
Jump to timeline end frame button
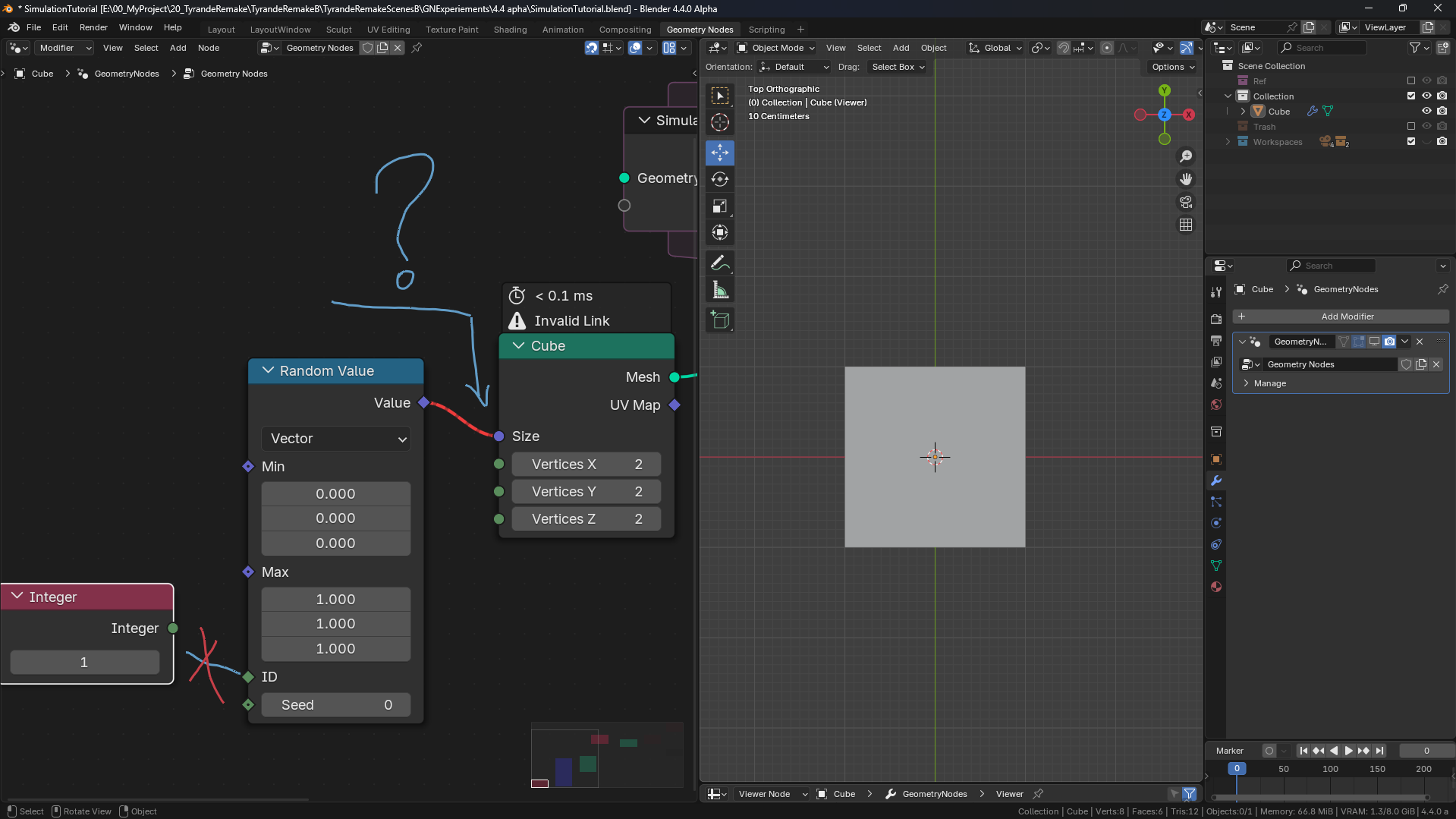pos(1380,751)
